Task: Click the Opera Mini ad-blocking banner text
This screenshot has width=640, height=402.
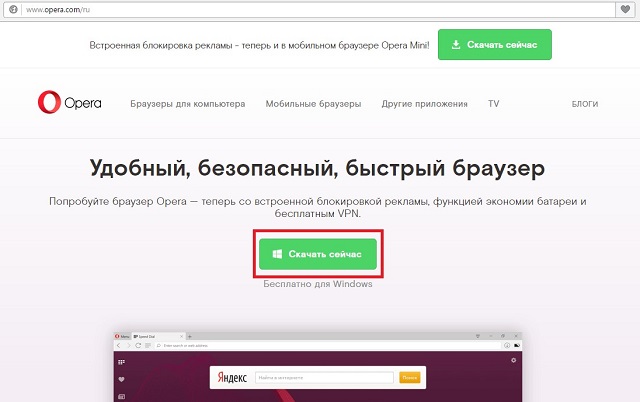Action: tap(259, 45)
